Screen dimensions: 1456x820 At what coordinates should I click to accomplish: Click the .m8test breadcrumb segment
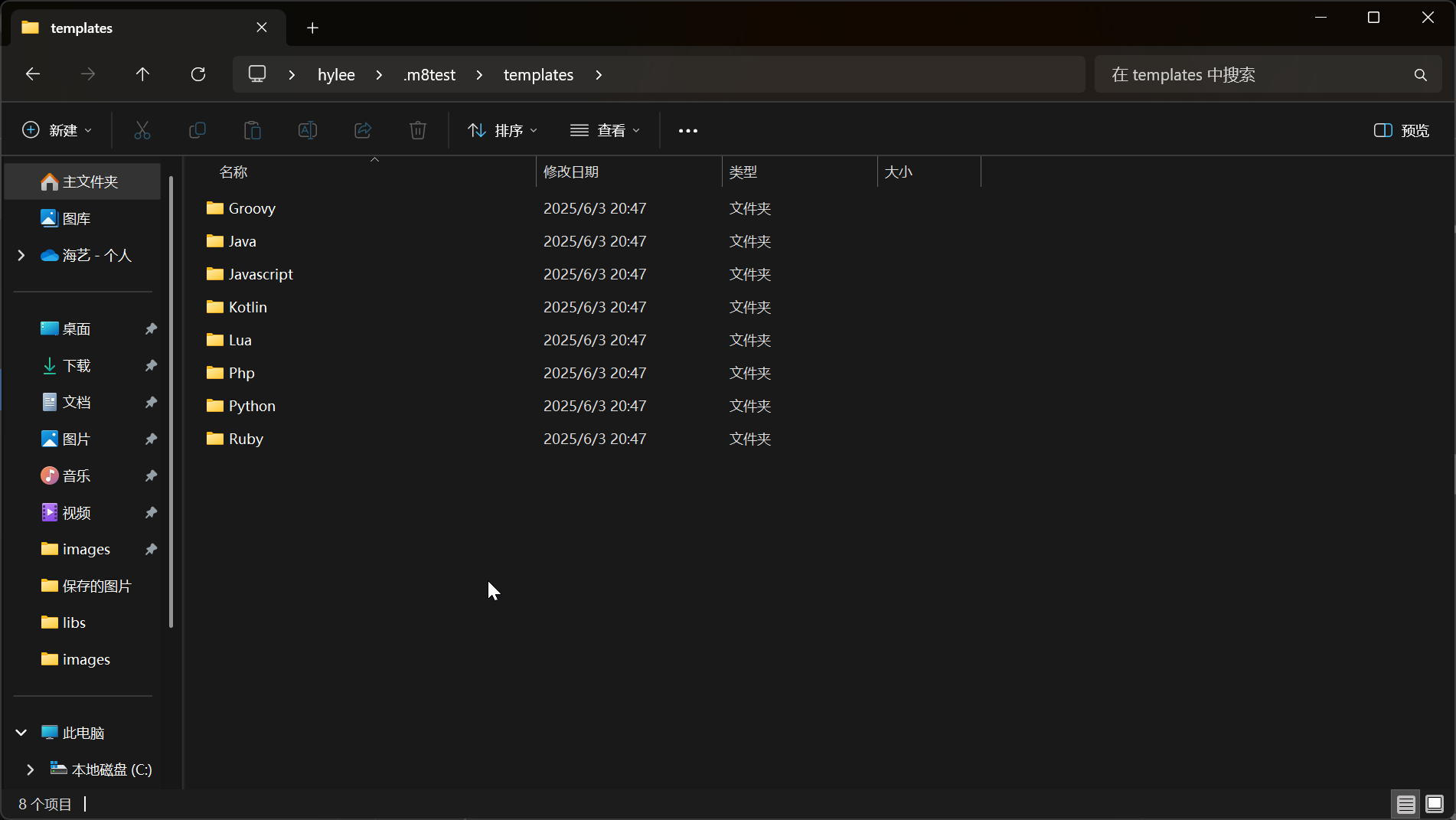(429, 75)
